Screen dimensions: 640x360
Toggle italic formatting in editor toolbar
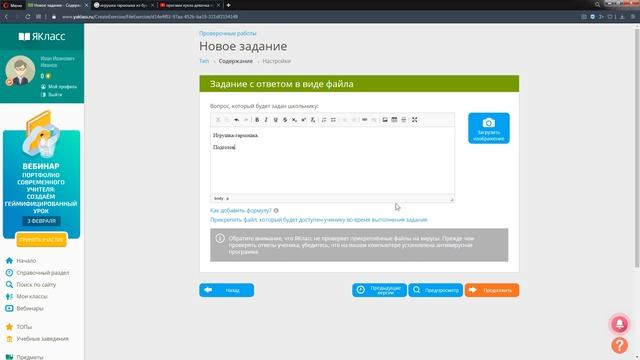coord(266,120)
